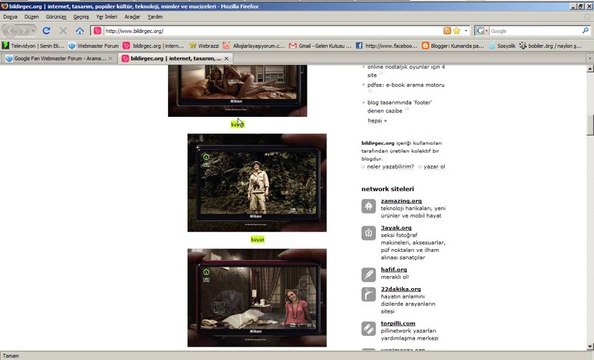
Task: Open the back/forward history dropdown arrow
Action: pos(33,31)
